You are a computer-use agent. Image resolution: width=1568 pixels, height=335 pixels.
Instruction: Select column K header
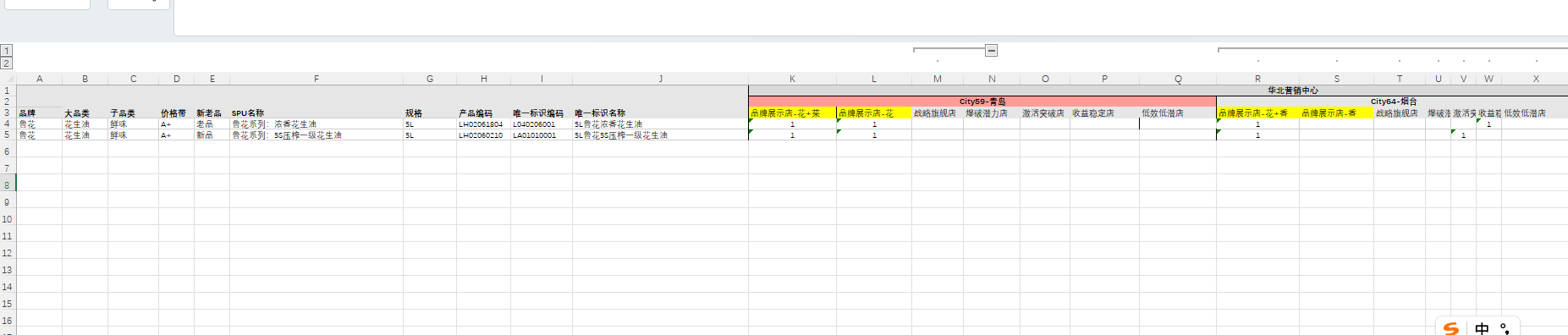click(792, 79)
